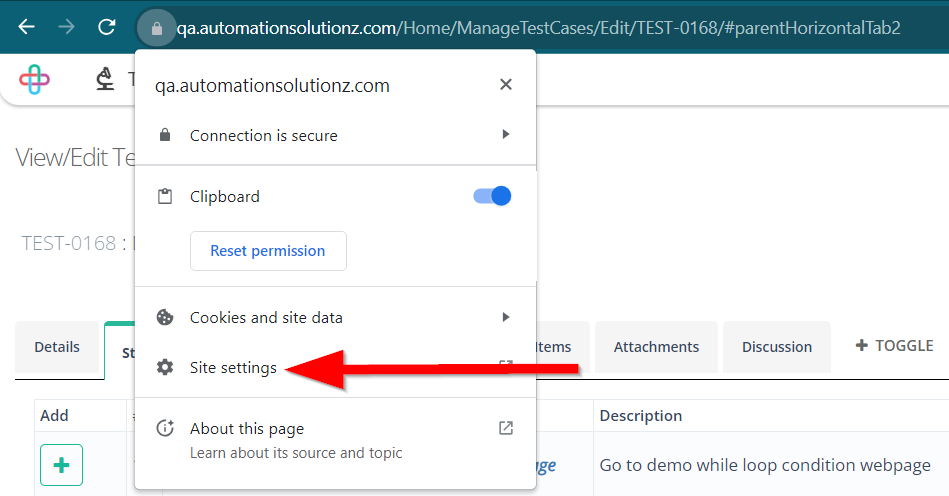The image size is (949, 496).
Task: Expand Cookies and site data submenu
Action: (x=506, y=317)
